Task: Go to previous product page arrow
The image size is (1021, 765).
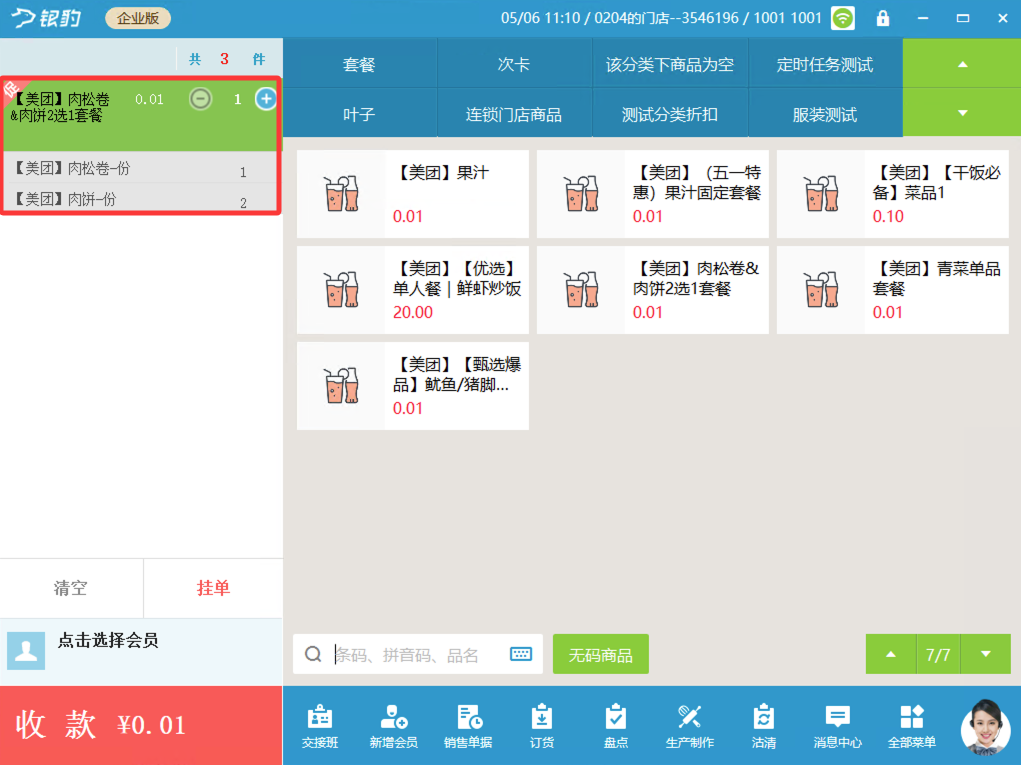Action: 890,654
